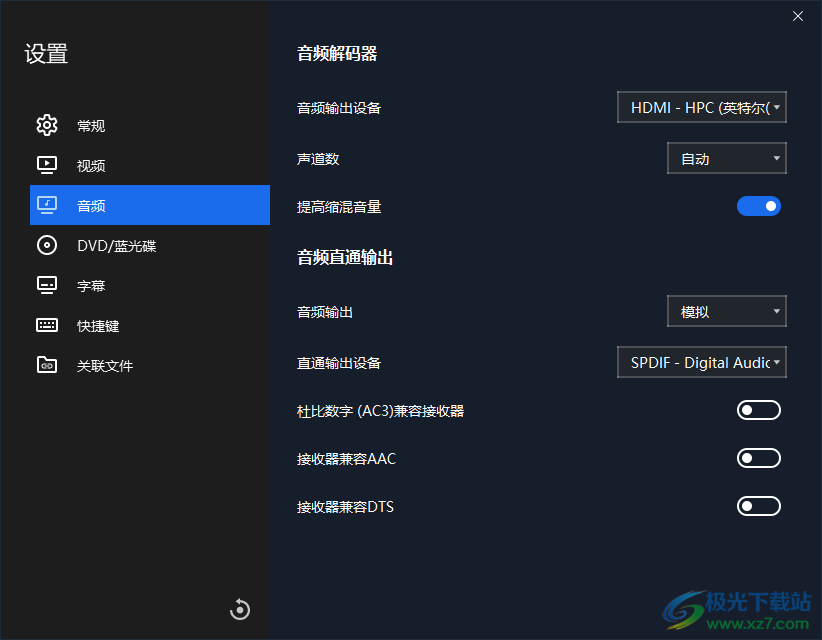The height and width of the screenshot is (640, 822).
Task: Click the 接收器兼容DTS label
Action: [x=345, y=507]
